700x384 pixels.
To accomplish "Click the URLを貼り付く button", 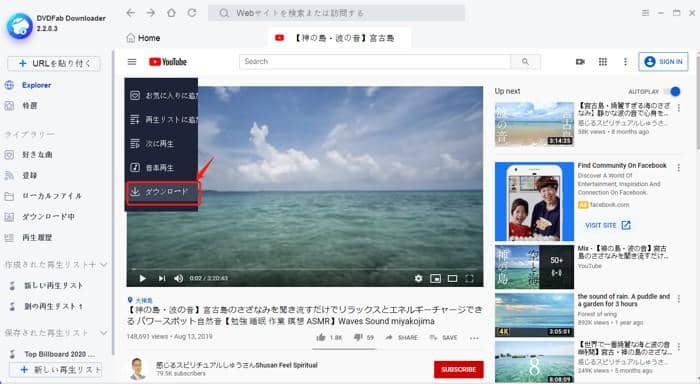I will 54,64.
